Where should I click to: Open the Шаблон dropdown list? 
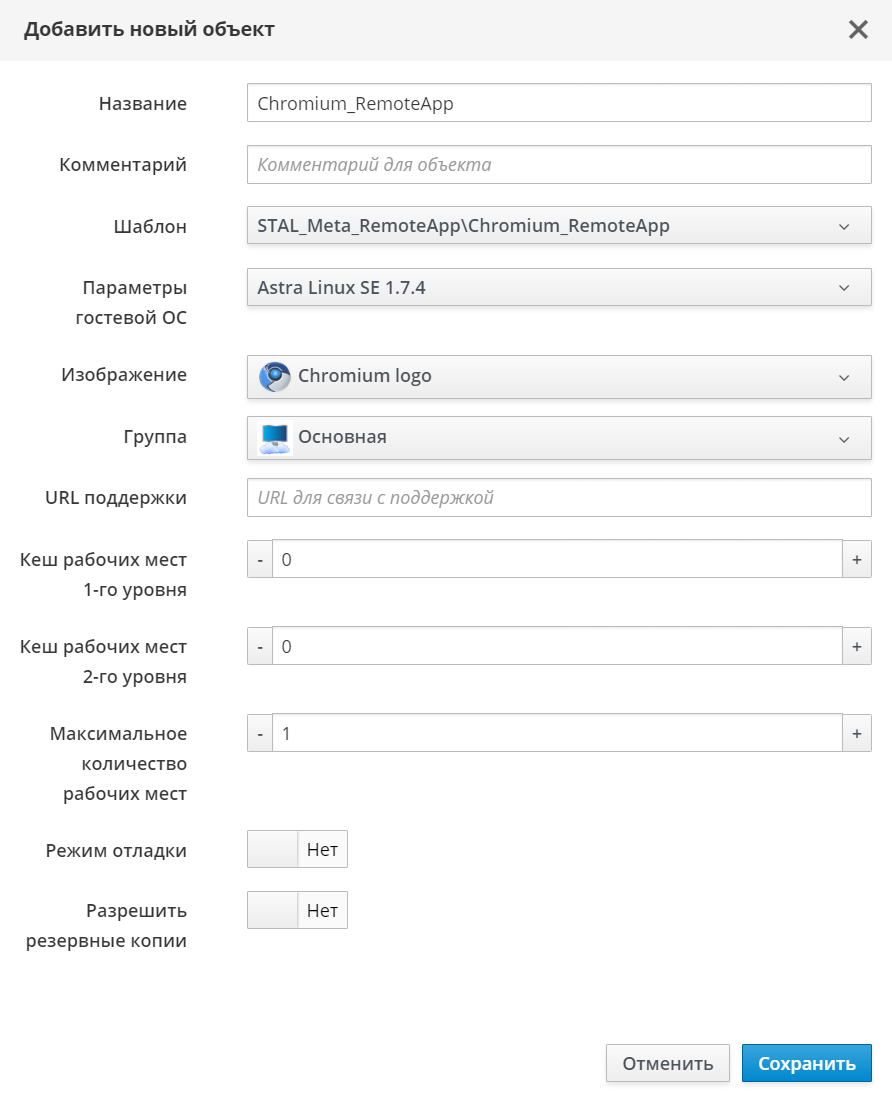click(559, 226)
